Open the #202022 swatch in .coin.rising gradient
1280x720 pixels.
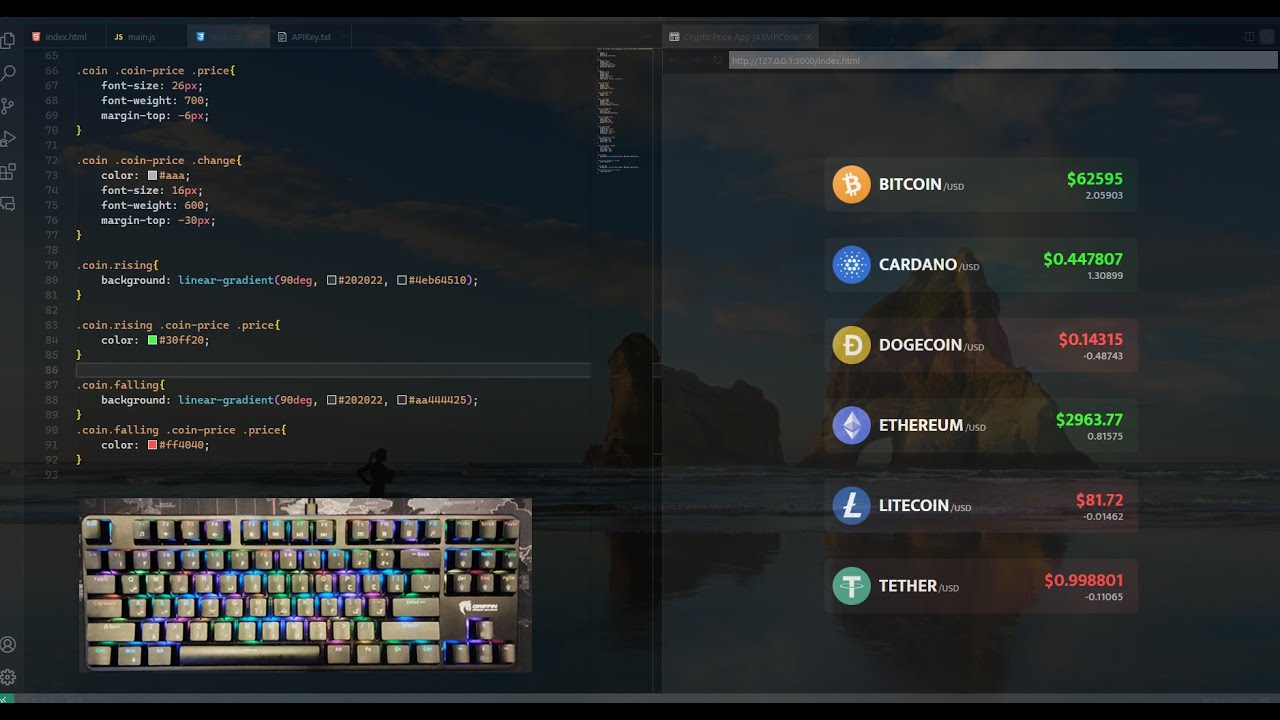point(331,280)
